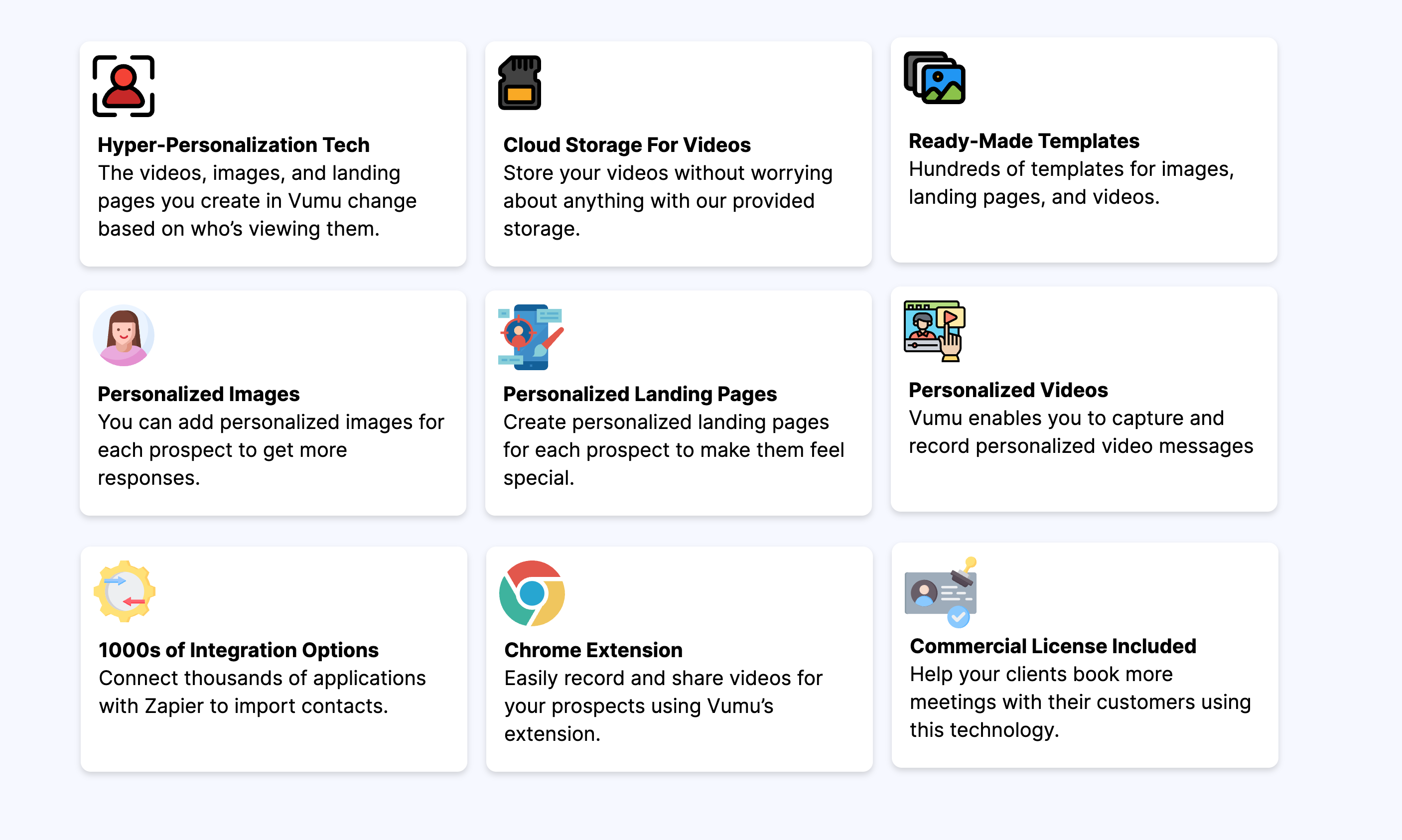Click the Ready-Made Templates image stack icon

935,78
